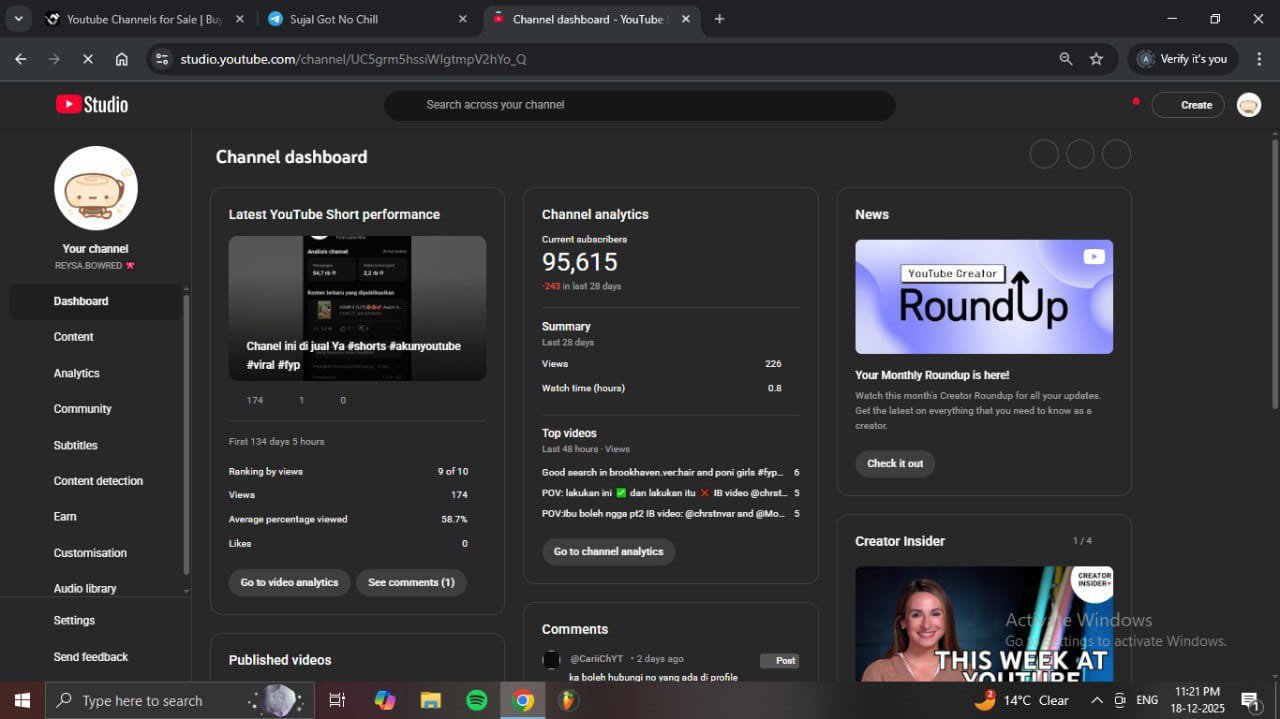Open the account avatar menu
Viewport: 1280px width, 719px height.
click(1248, 105)
